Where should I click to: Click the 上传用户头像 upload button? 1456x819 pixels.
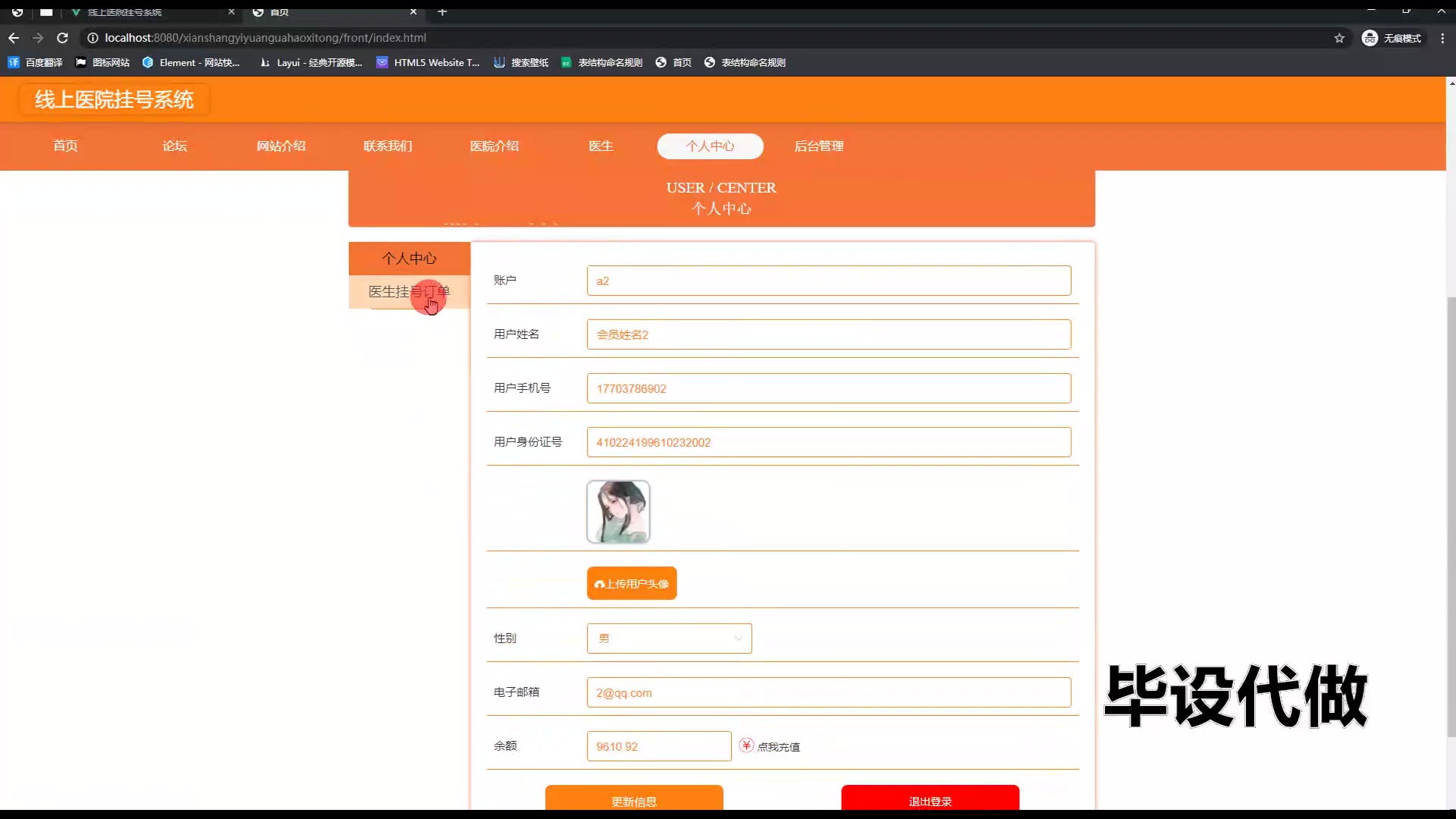(x=631, y=583)
